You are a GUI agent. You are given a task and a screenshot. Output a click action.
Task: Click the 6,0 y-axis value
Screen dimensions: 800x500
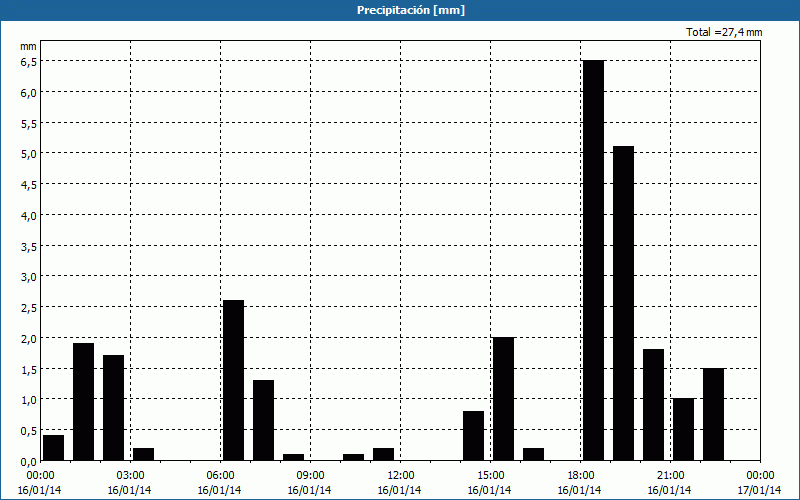pos(29,93)
